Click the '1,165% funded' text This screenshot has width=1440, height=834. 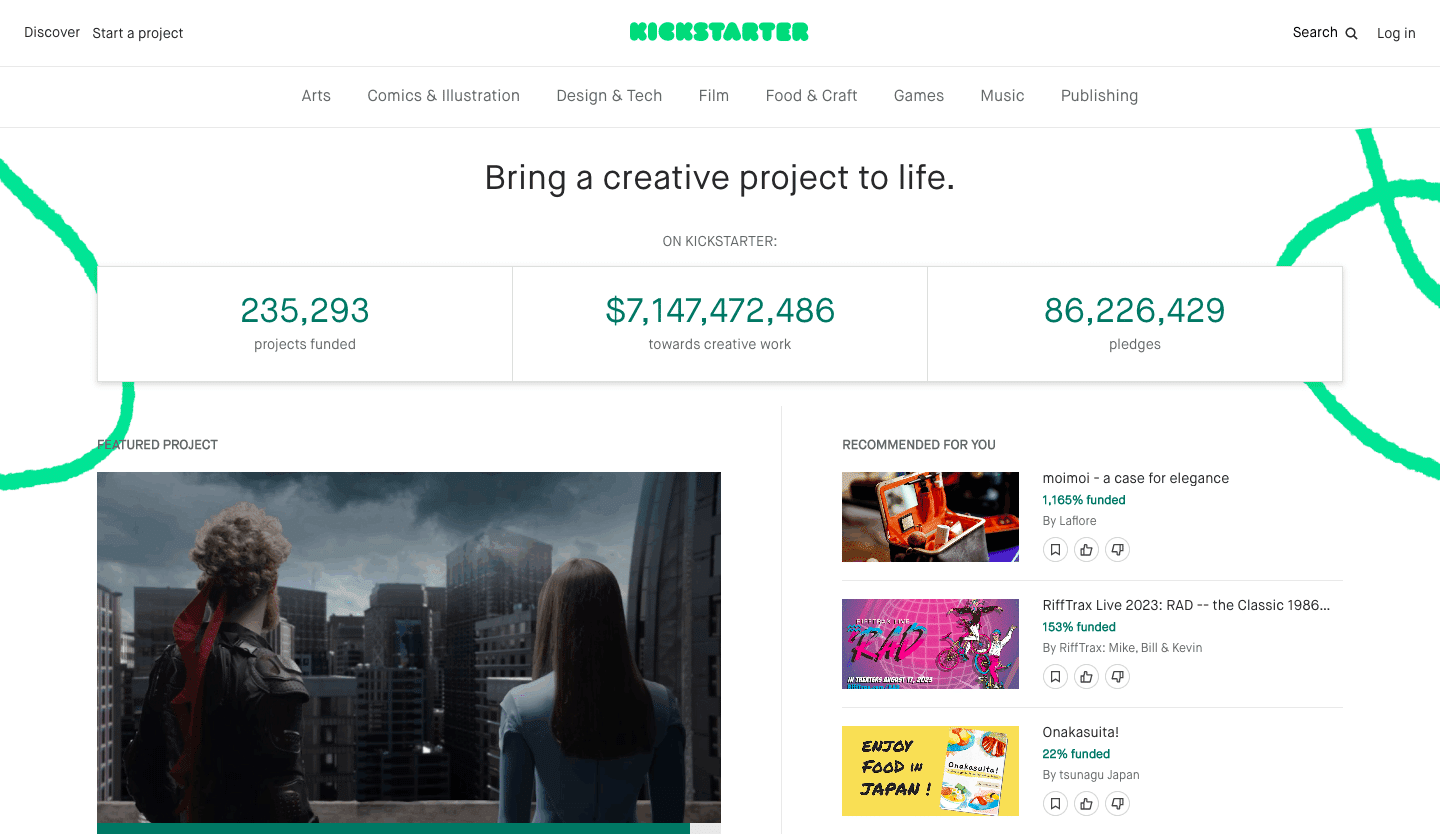tap(1084, 500)
